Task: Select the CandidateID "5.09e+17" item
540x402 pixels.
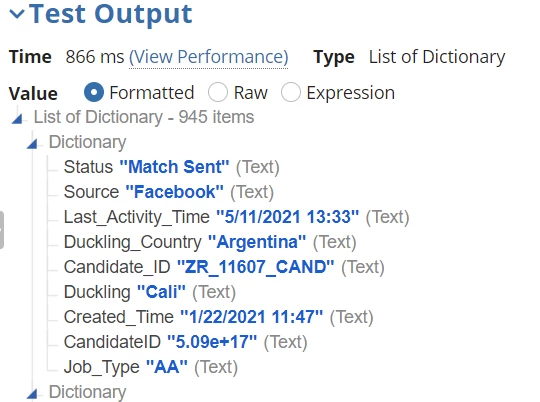Action: point(185,342)
